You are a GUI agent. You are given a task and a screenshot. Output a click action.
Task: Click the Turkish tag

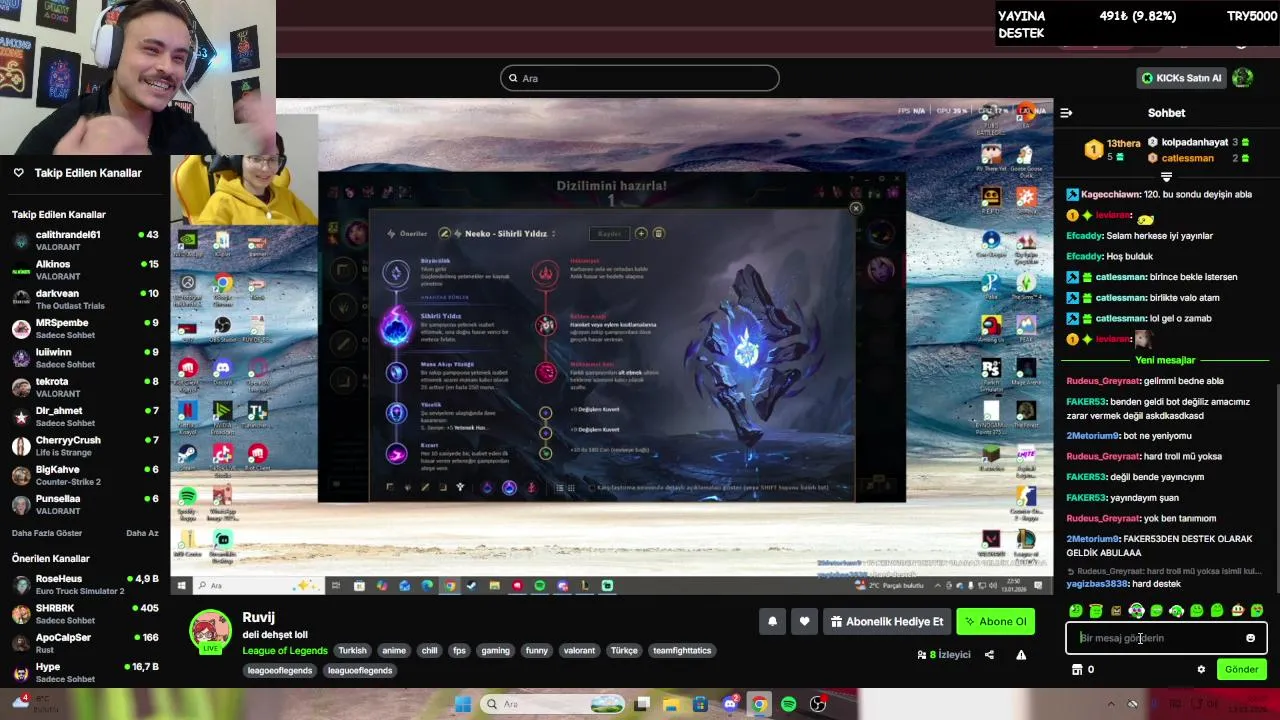click(x=352, y=651)
